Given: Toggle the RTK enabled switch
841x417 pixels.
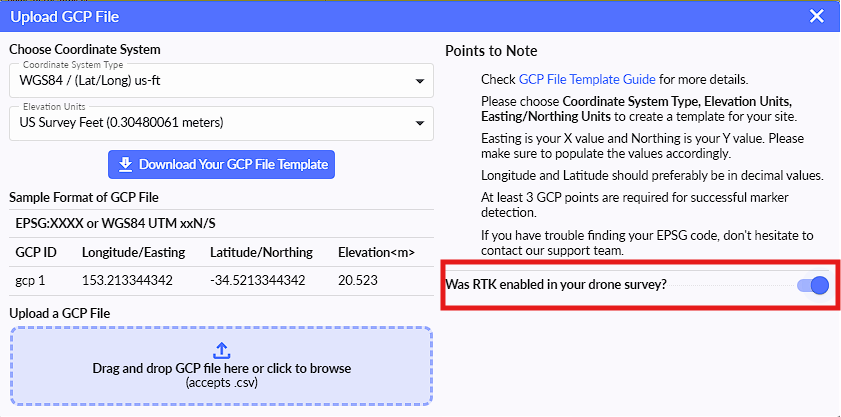Looking at the screenshot, I should click(814, 286).
